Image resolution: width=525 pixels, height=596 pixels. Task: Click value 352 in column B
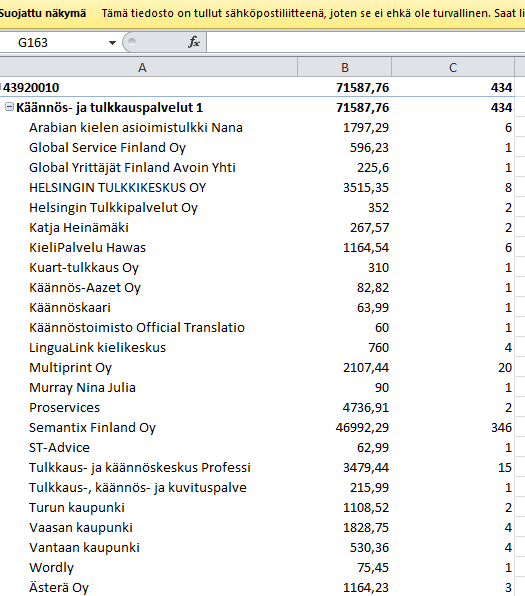click(378, 208)
